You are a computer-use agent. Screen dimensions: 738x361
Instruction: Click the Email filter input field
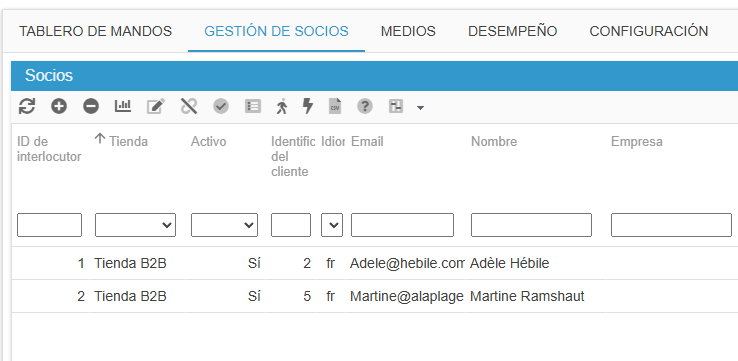pyautogui.click(x=402, y=225)
